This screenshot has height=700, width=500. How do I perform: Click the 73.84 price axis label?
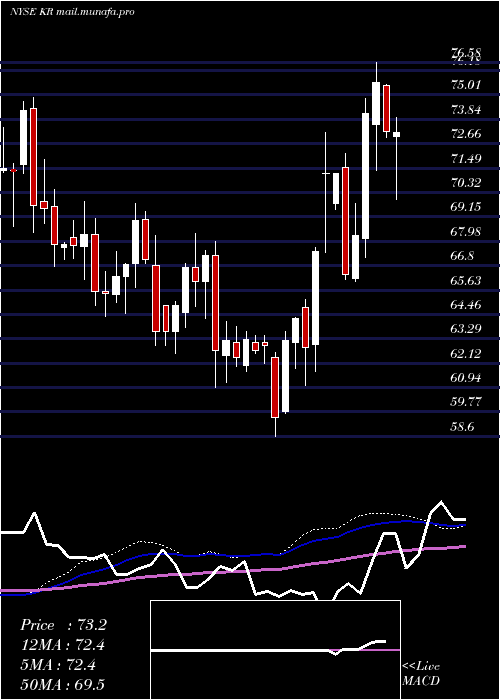[467, 109]
